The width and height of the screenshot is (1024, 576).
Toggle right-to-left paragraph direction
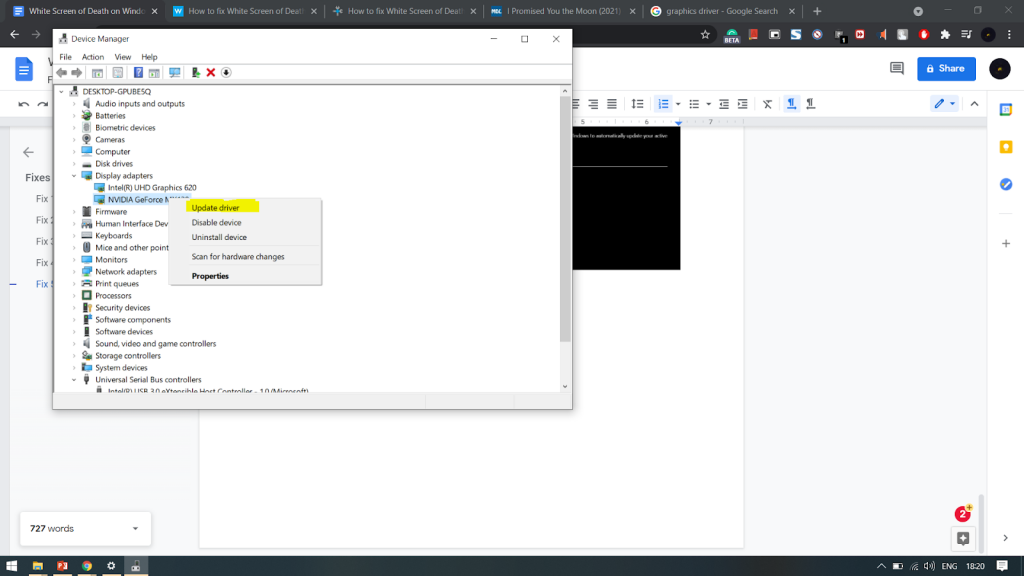click(x=810, y=104)
